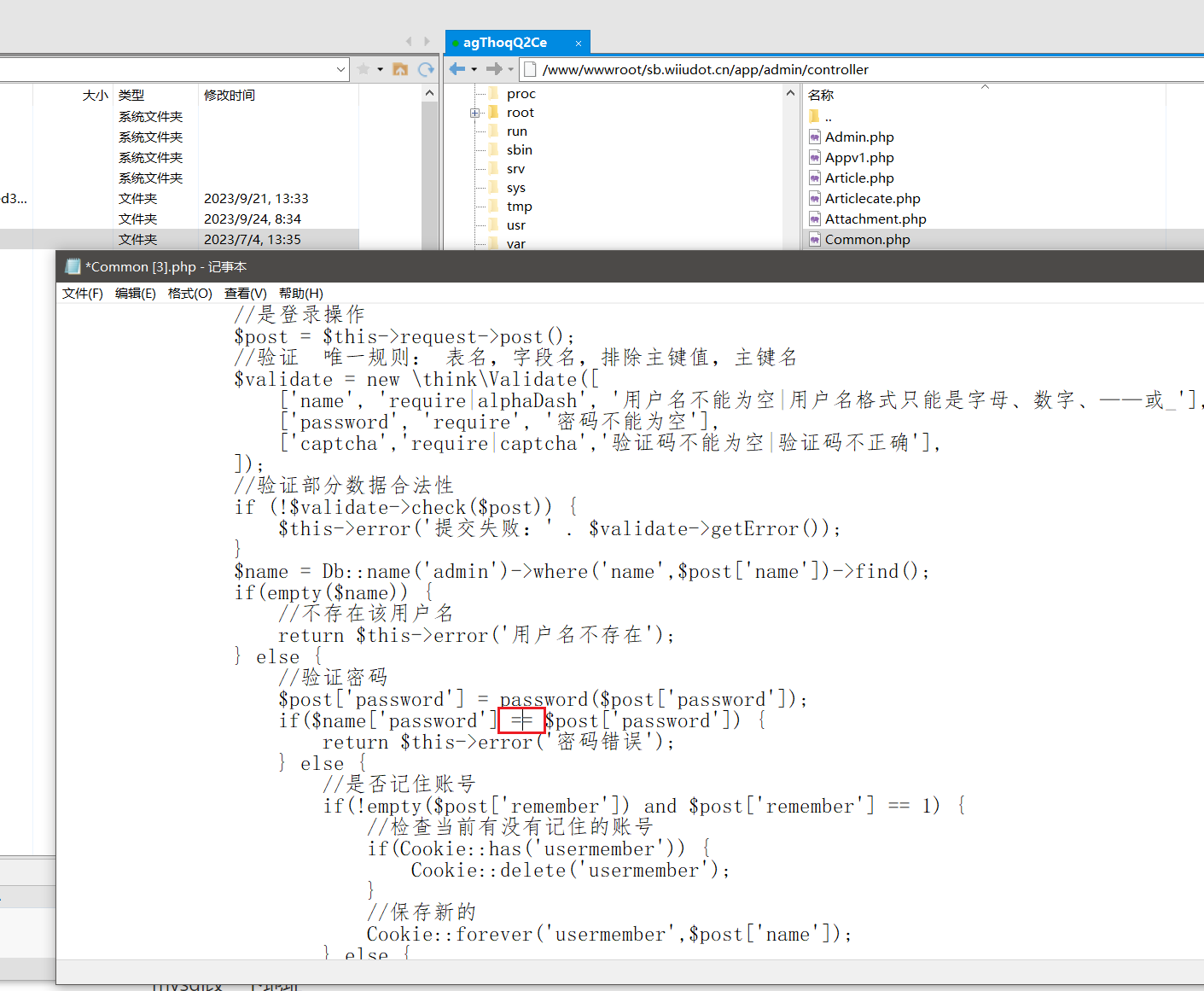Screen dimensions: 1204x991
Task: Sort local list by 修改时间 column
Action: (x=230, y=95)
